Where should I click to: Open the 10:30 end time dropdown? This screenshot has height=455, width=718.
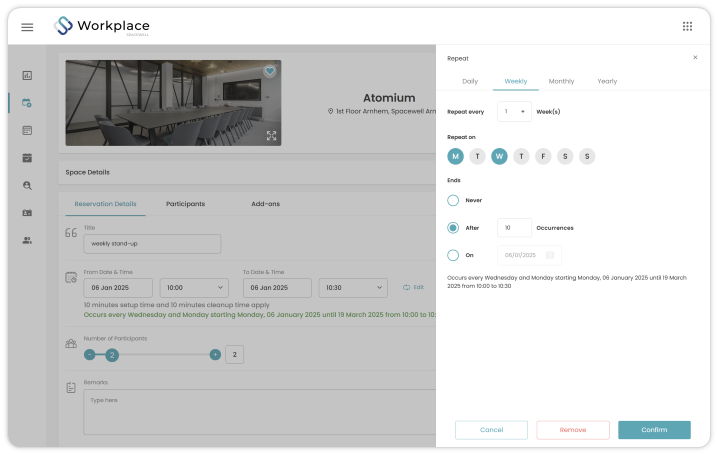[353, 287]
